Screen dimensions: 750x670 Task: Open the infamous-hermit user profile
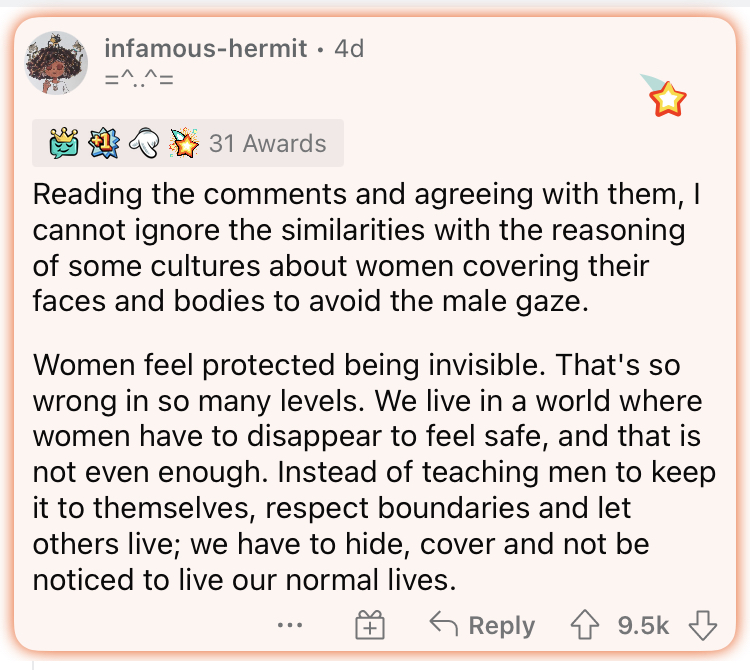(x=206, y=48)
